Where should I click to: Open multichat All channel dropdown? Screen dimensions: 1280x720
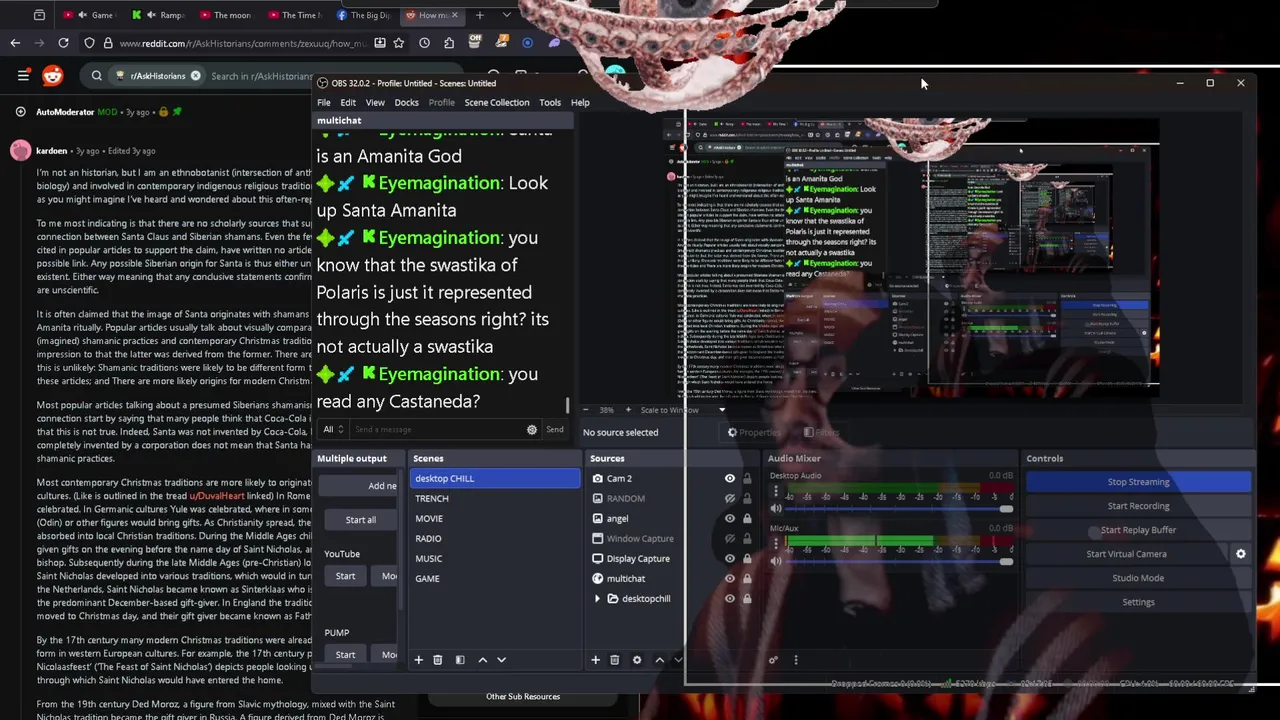pyautogui.click(x=333, y=429)
